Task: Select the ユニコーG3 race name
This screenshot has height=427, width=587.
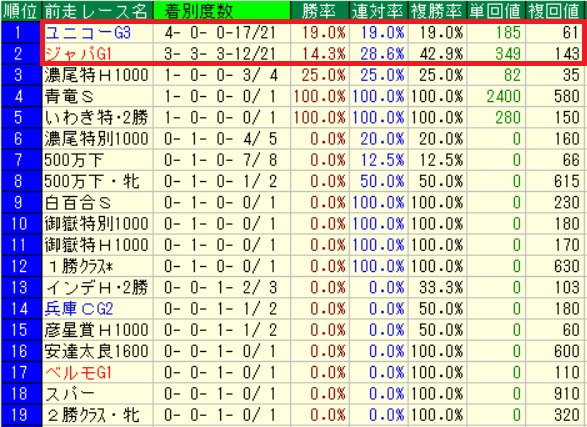Action: coord(88,33)
